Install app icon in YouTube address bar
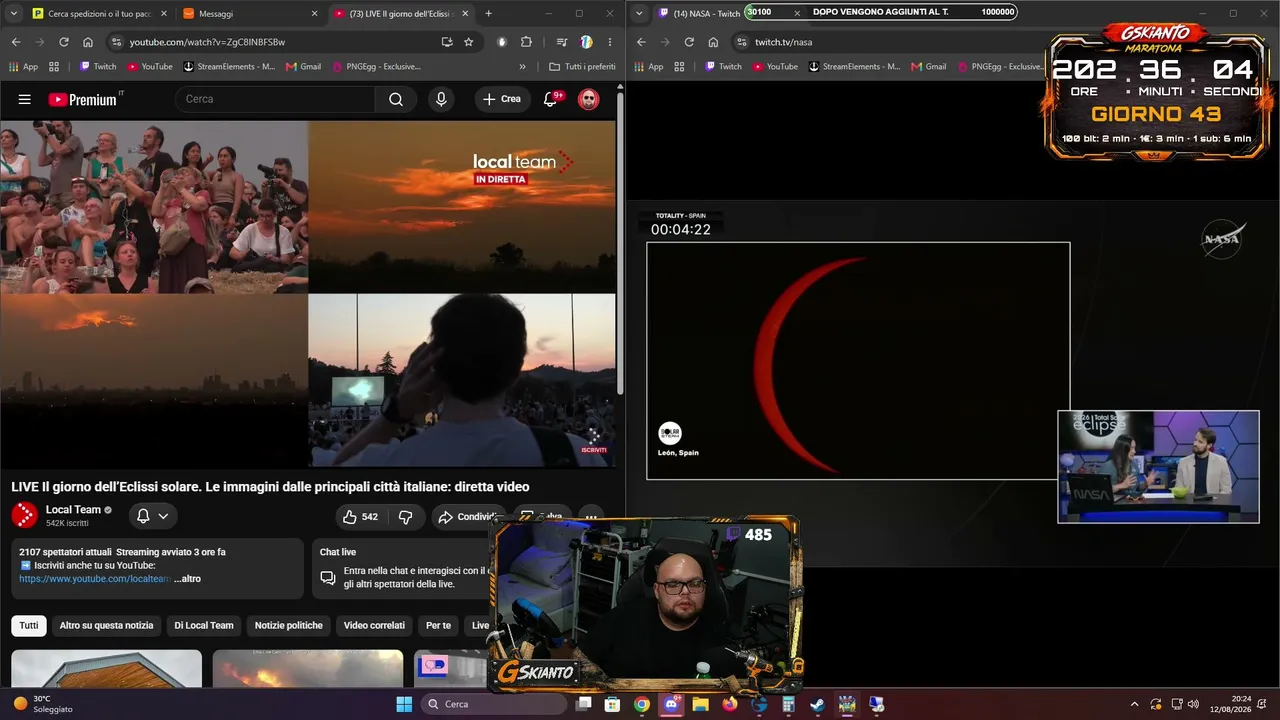 coord(447,42)
